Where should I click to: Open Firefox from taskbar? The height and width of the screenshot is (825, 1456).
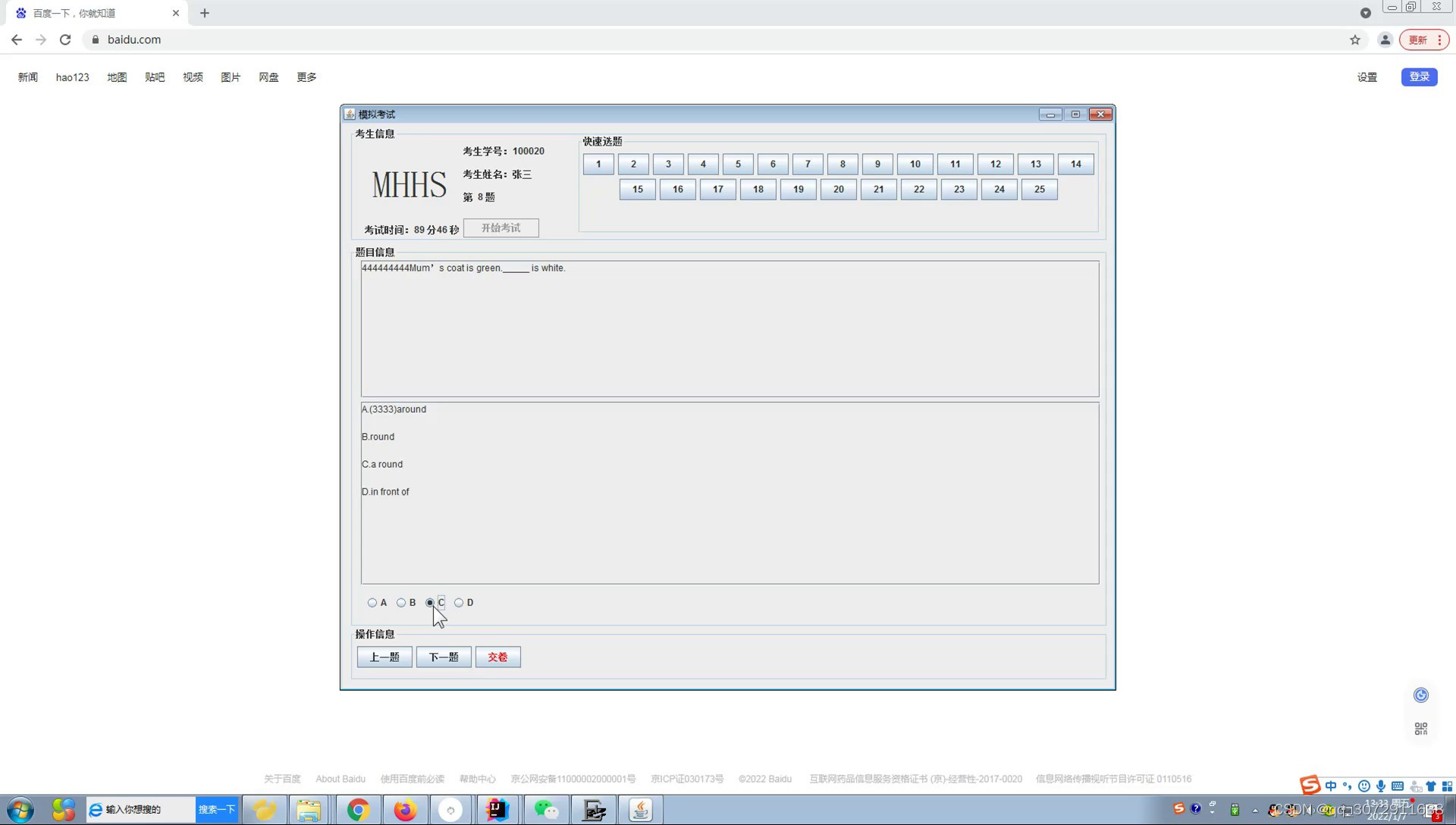pyautogui.click(x=405, y=810)
